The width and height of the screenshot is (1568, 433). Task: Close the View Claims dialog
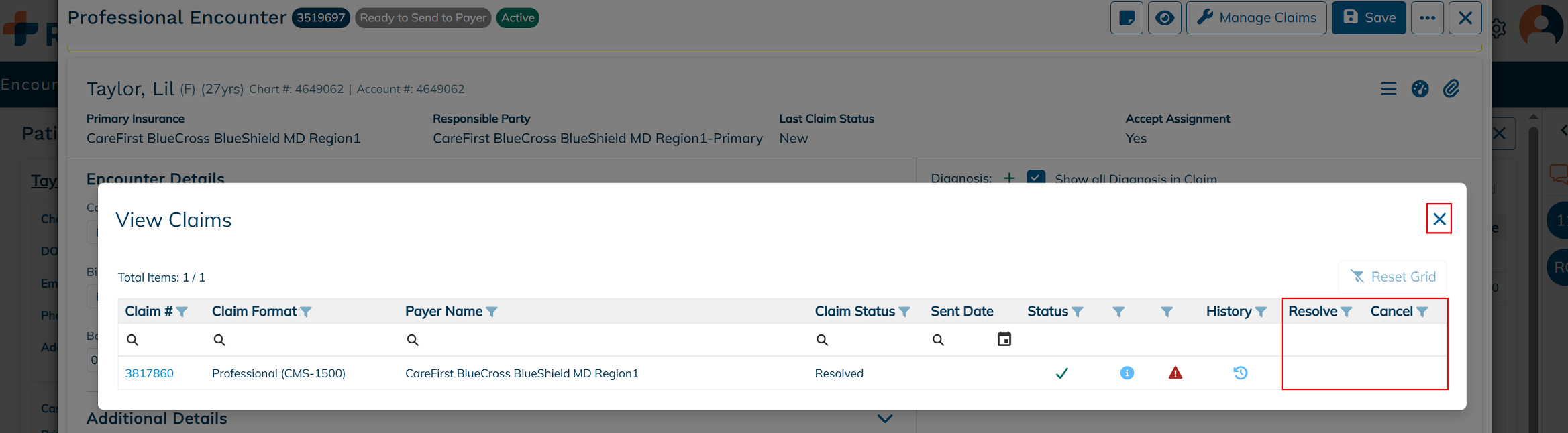coord(1439,219)
